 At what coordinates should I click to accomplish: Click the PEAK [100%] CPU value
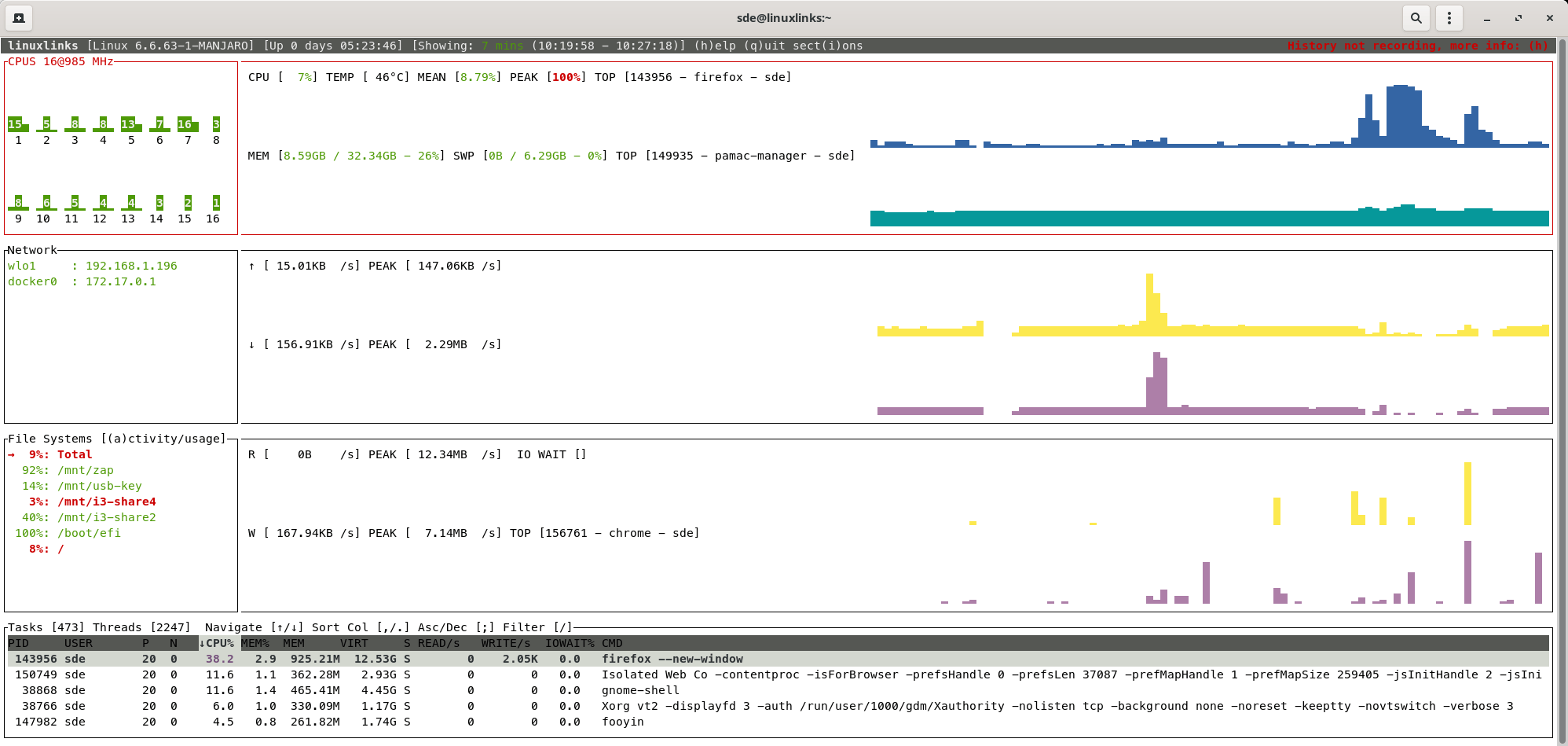point(548,77)
